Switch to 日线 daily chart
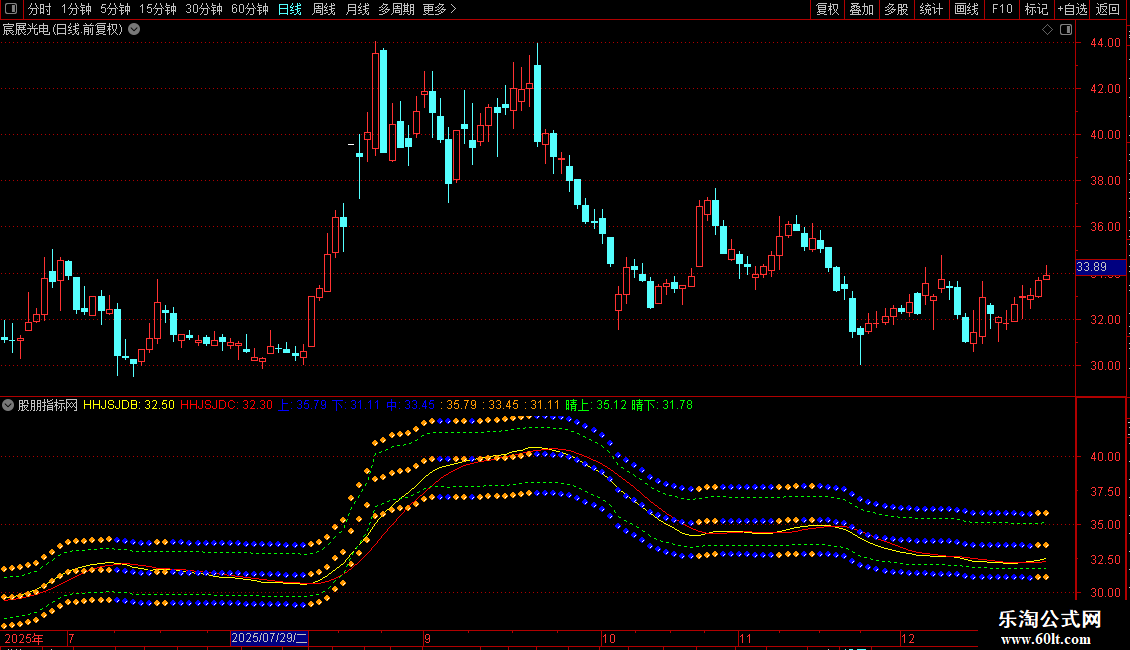The height and width of the screenshot is (650, 1130). point(290,9)
